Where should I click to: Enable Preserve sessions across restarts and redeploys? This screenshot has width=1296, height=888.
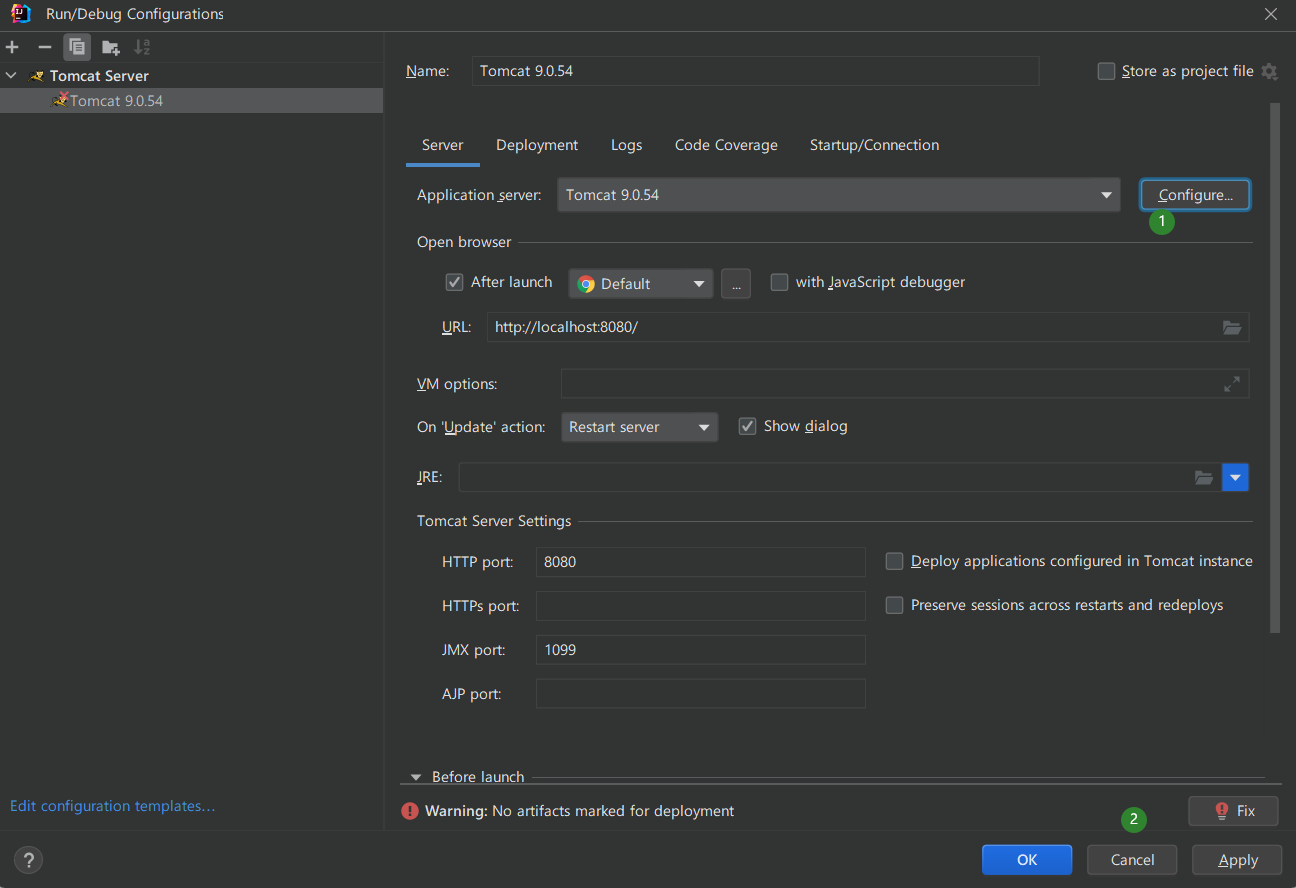click(x=894, y=605)
